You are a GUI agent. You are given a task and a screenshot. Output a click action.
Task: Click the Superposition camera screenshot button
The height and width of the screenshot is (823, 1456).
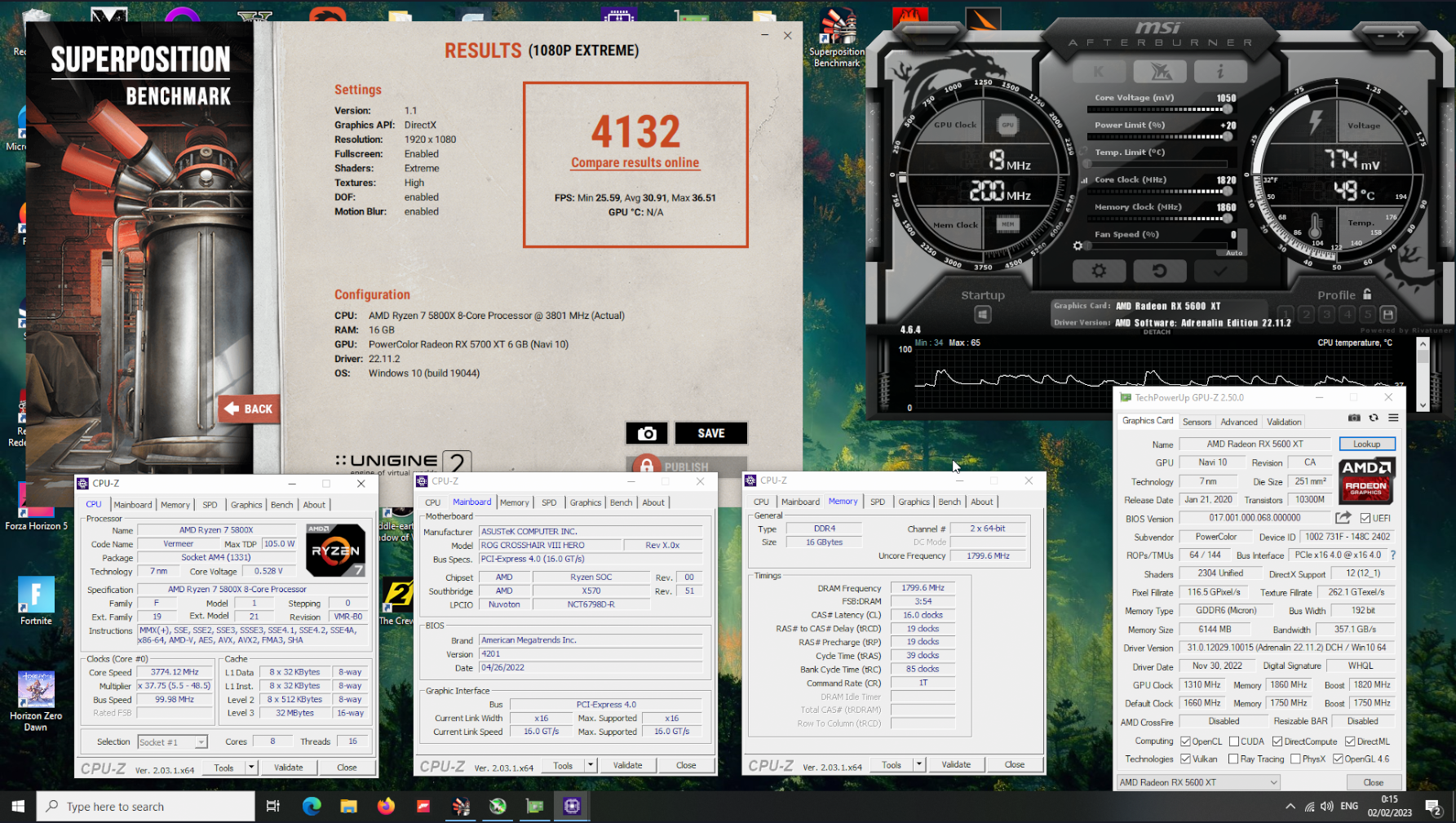point(647,433)
